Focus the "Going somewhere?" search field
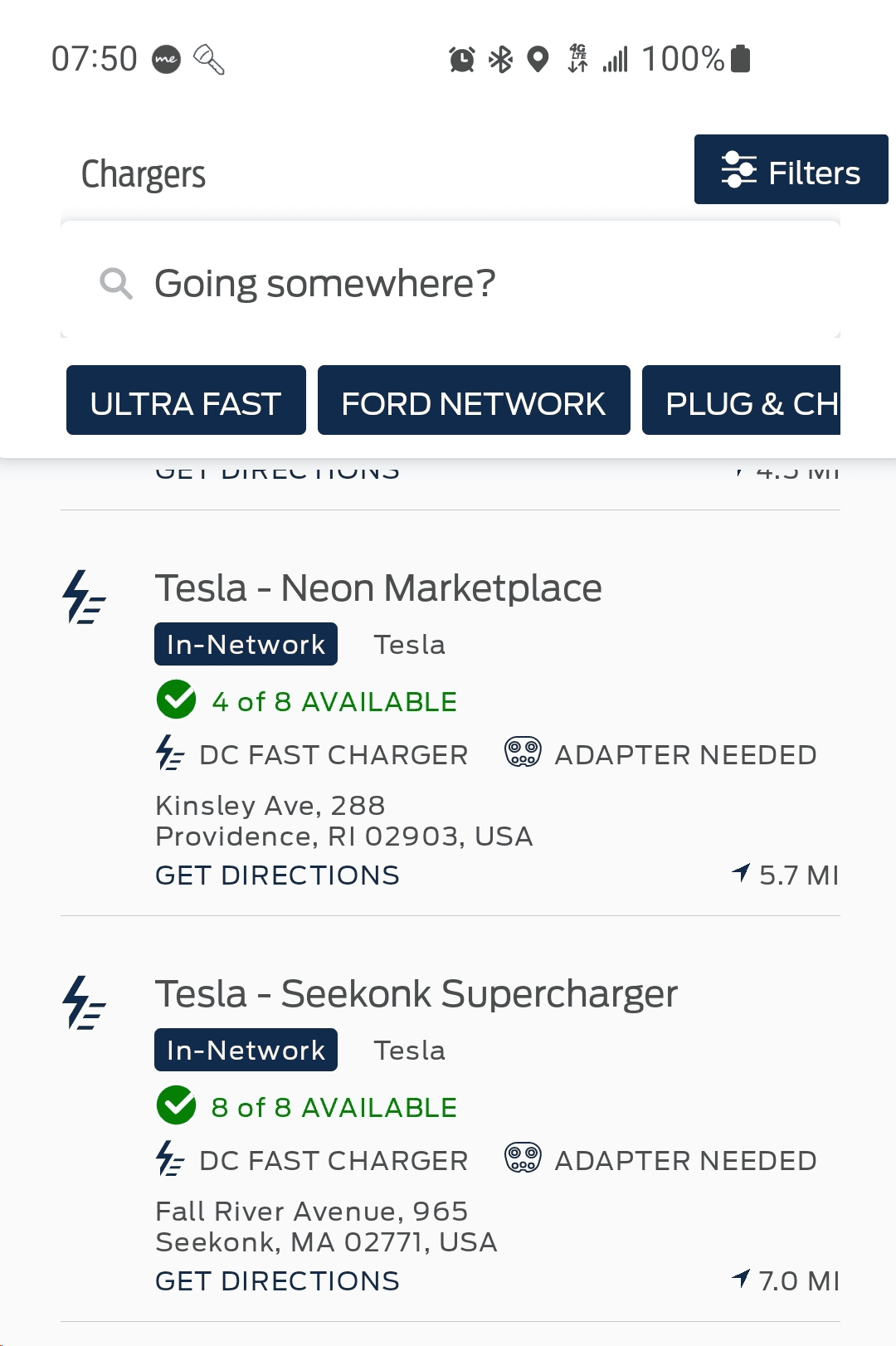 (465, 283)
